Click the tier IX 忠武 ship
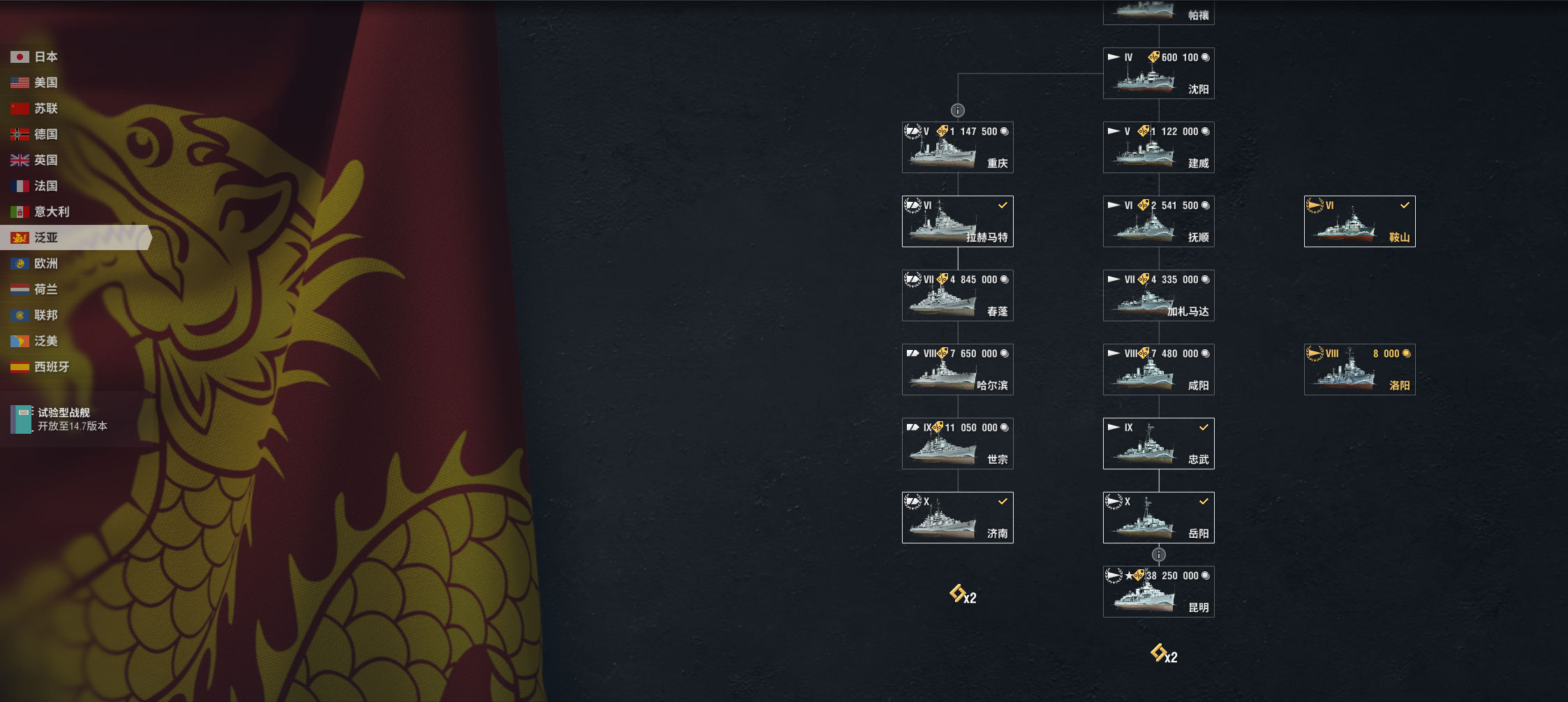The height and width of the screenshot is (702, 1568). point(1159,444)
